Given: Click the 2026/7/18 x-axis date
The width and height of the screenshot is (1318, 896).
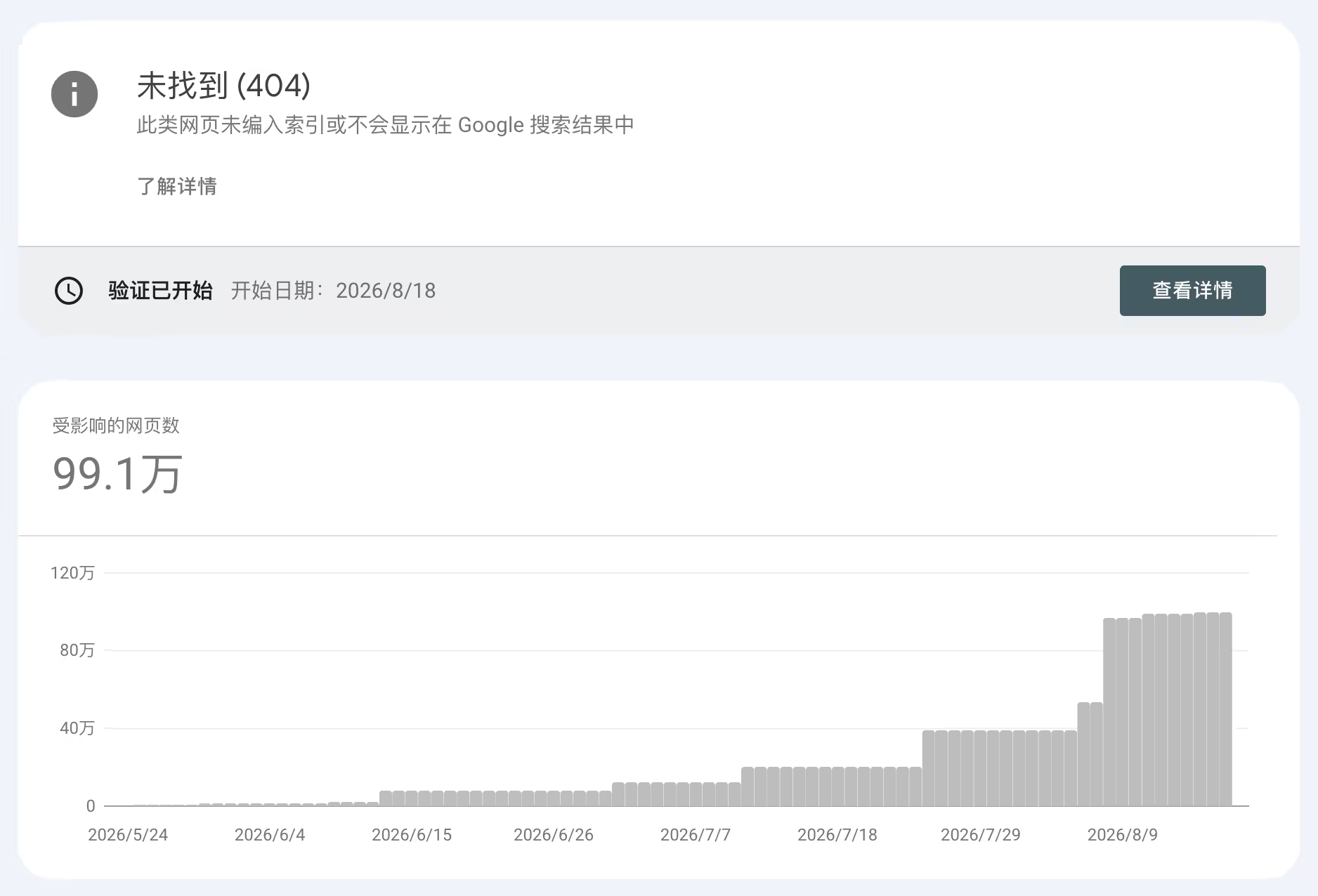Looking at the screenshot, I should pos(837,835).
